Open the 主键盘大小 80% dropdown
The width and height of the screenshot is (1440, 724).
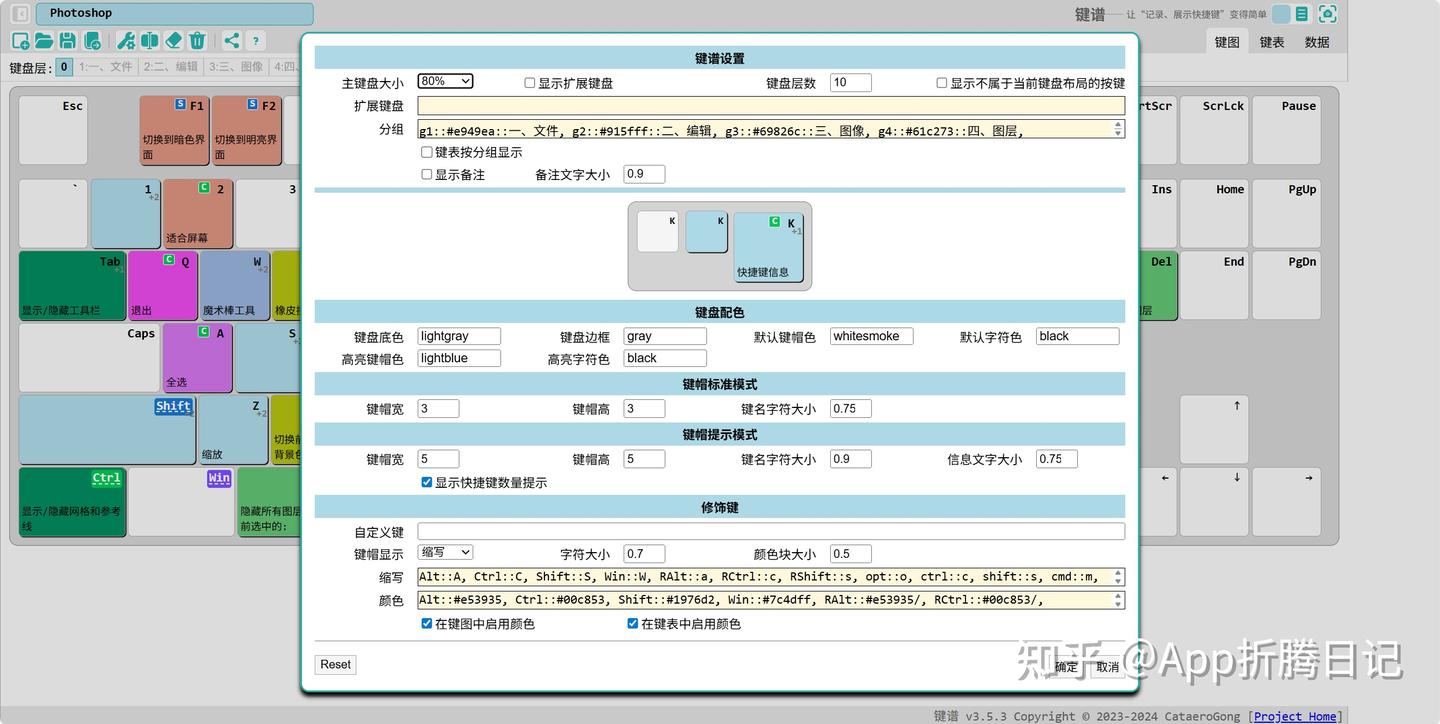445,81
